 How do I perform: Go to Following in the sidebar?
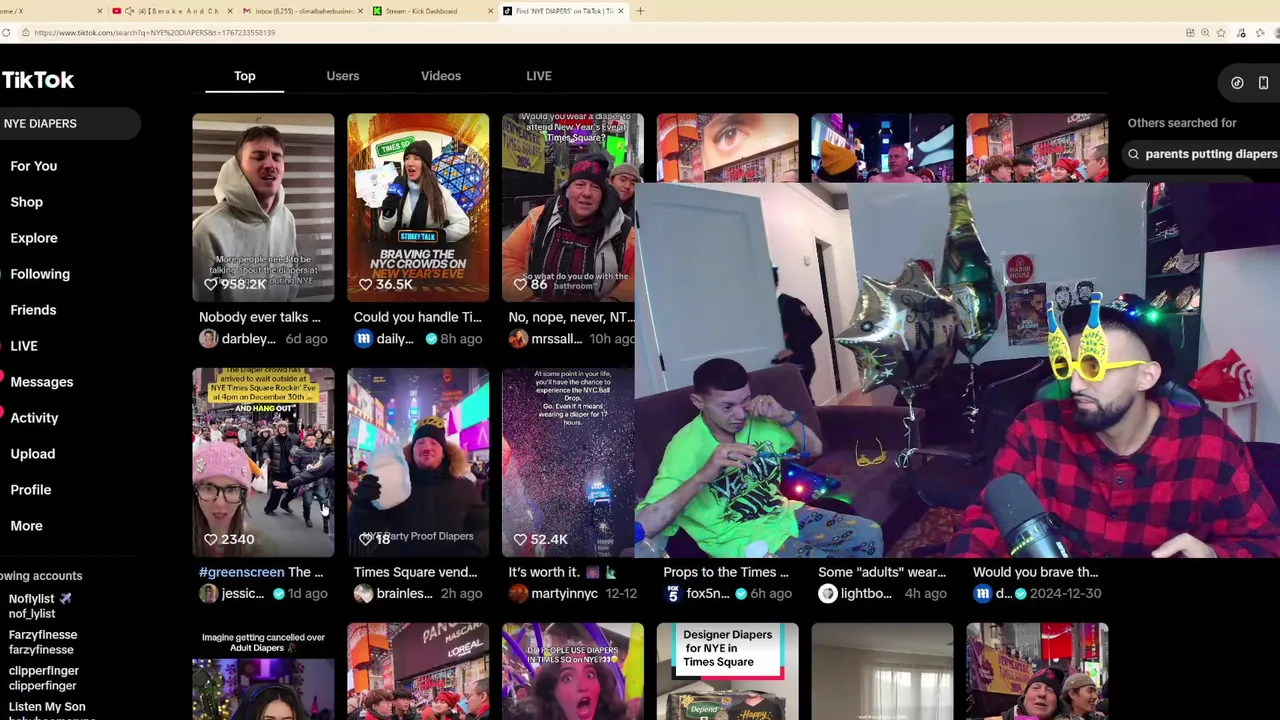point(40,274)
